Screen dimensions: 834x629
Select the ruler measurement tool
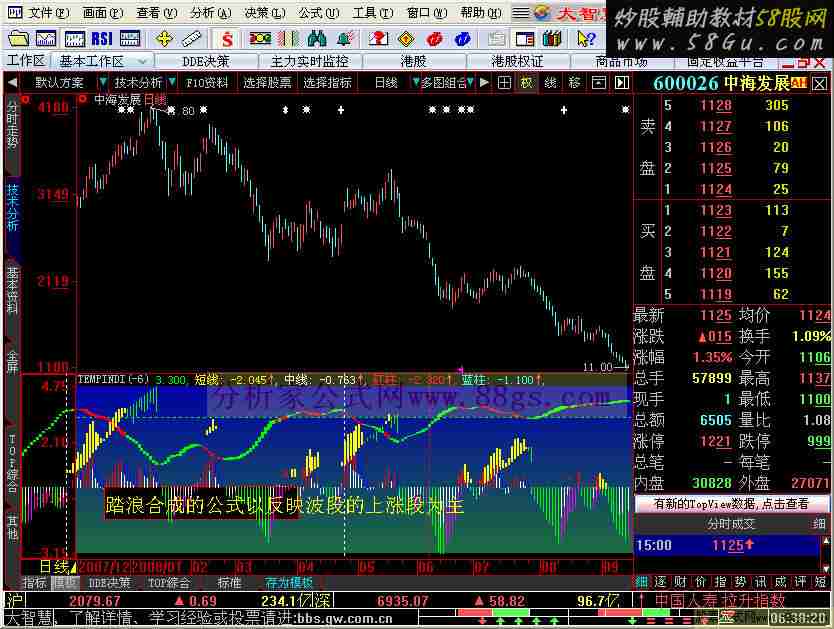[191, 38]
